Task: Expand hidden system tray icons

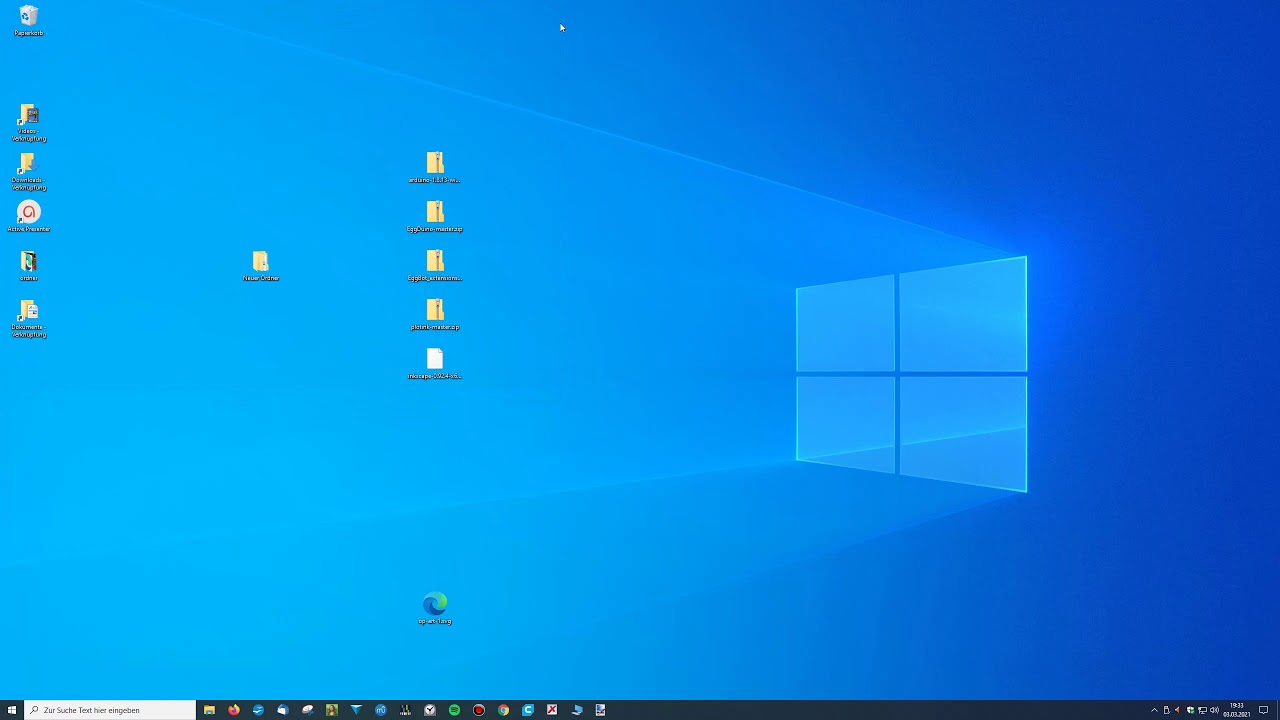Action: (1154, 710)
